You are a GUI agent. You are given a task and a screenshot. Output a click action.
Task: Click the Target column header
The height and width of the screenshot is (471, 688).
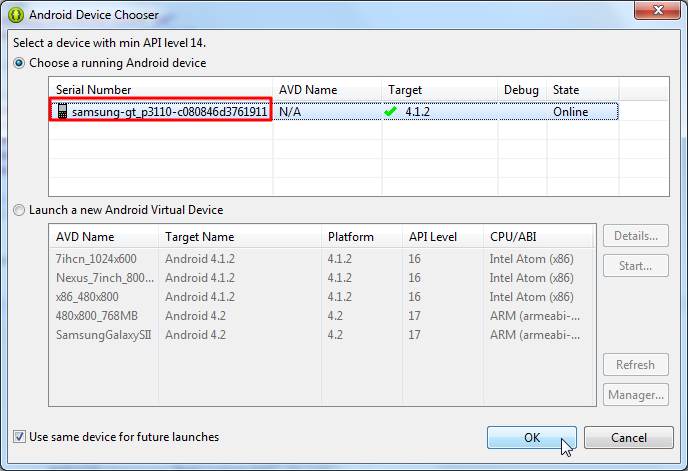[x=440, y=90]
